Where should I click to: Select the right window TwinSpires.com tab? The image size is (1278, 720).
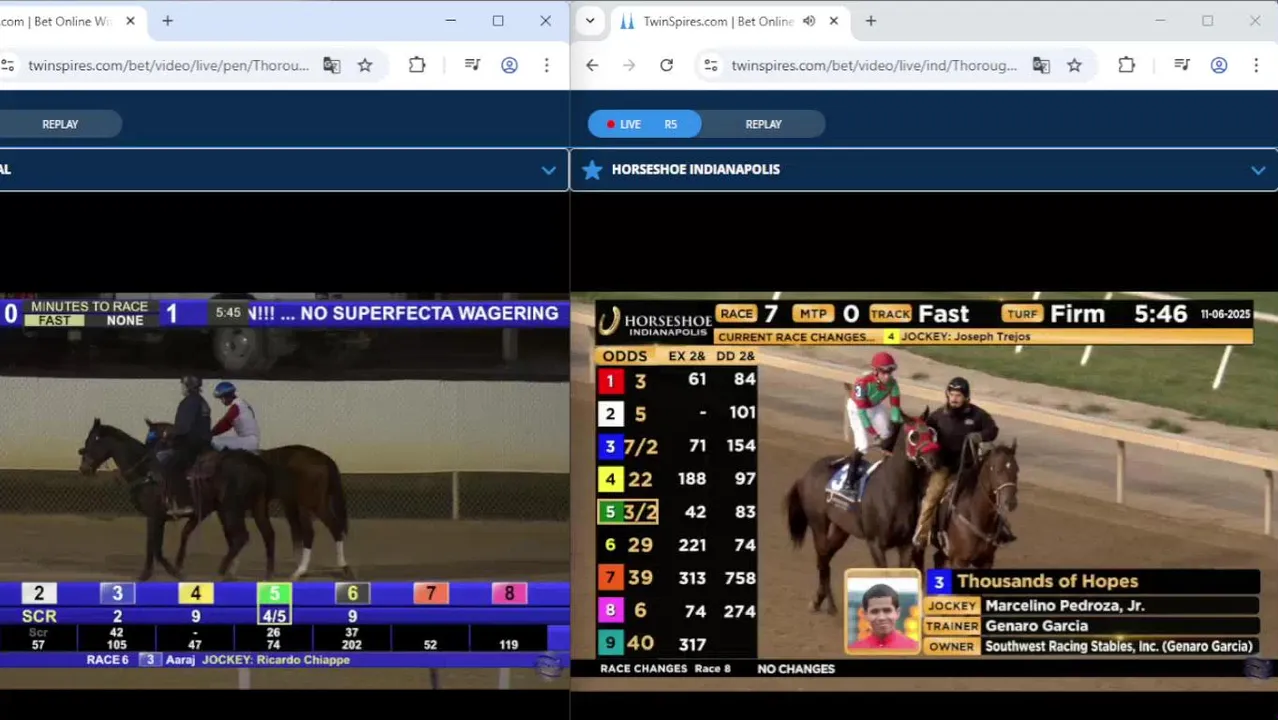click(730, 21)
